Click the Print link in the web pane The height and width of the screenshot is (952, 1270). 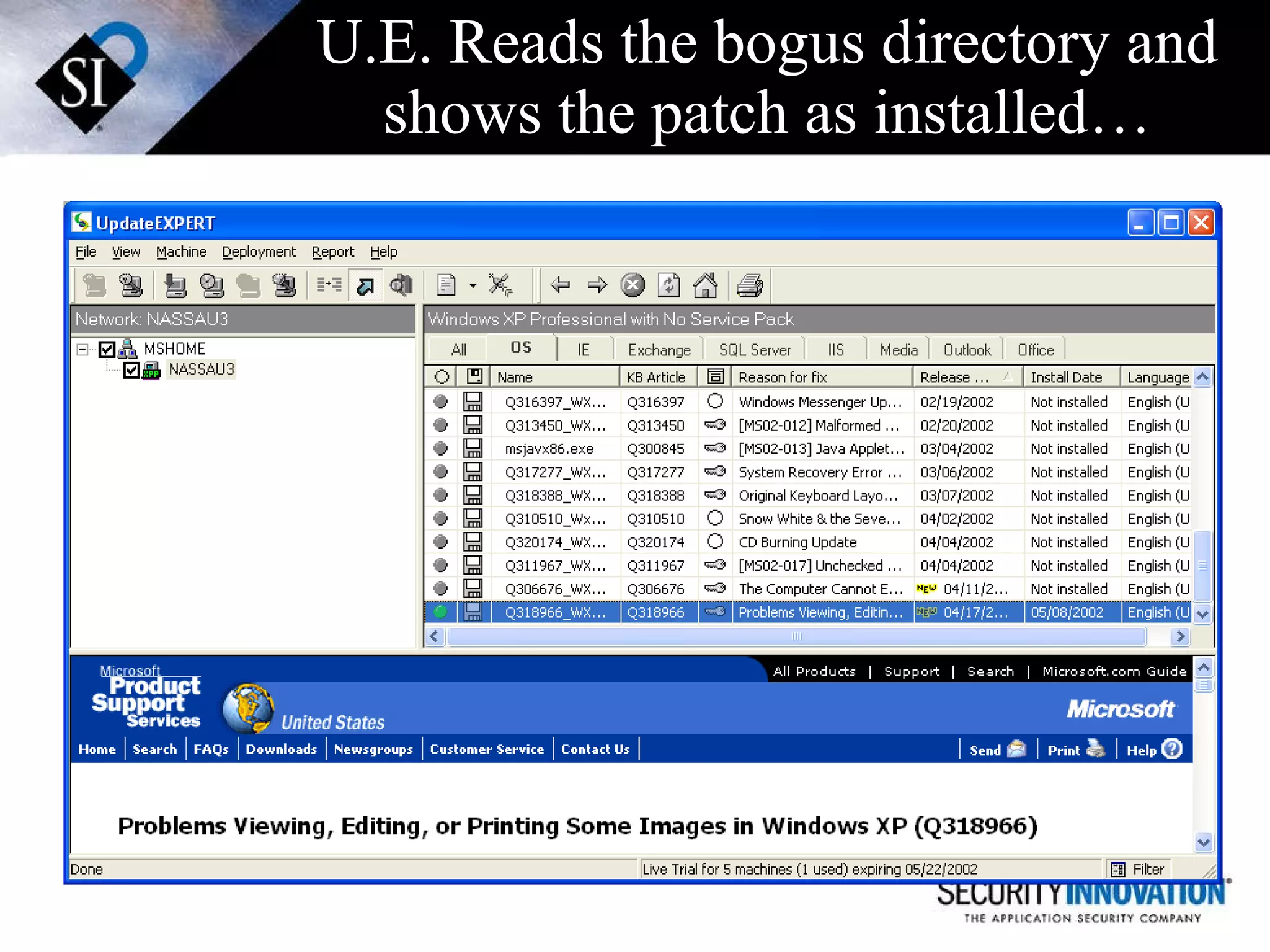click(x=1064, y=750)
